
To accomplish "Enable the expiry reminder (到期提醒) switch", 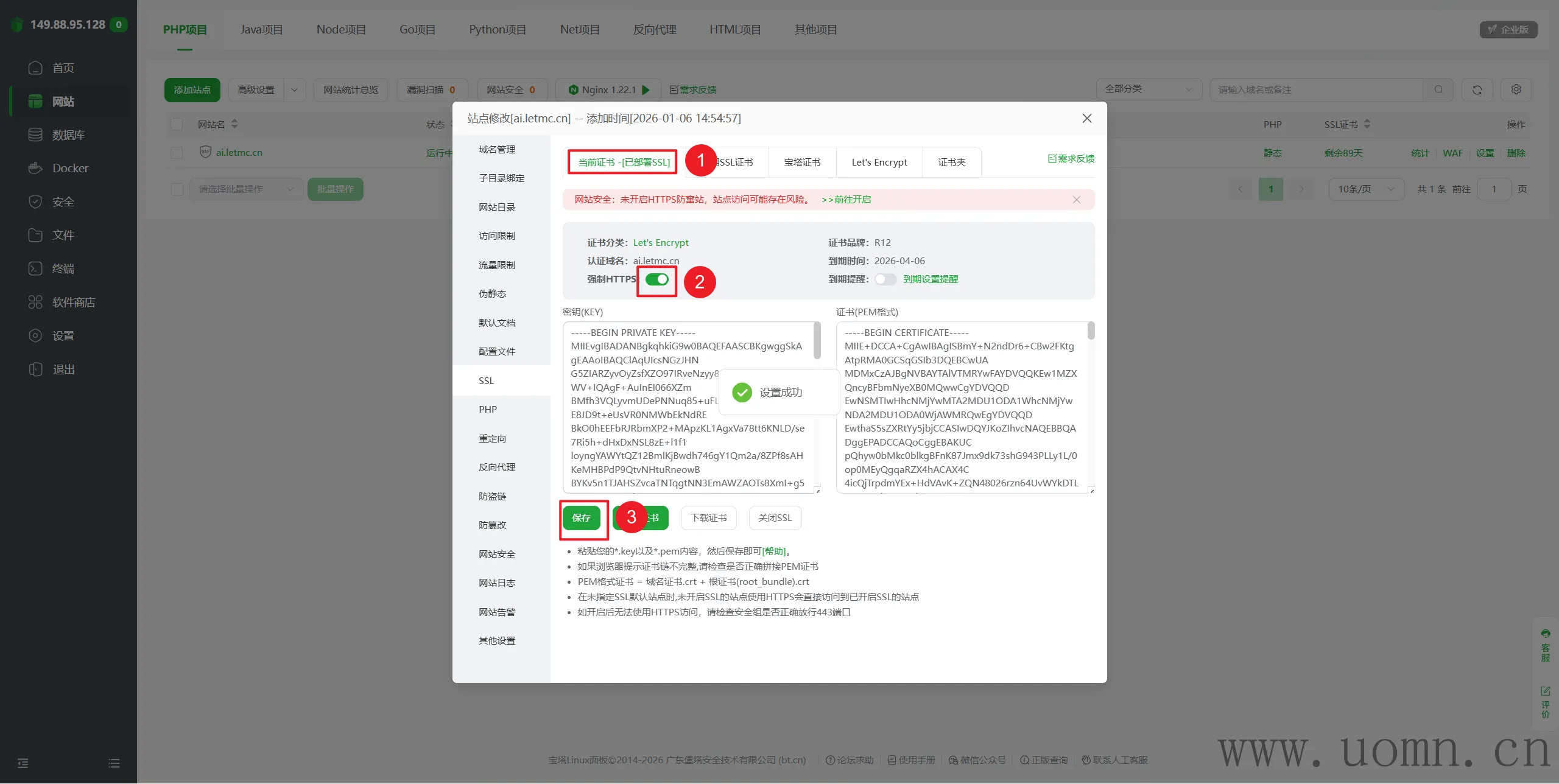I will [885, 279].
